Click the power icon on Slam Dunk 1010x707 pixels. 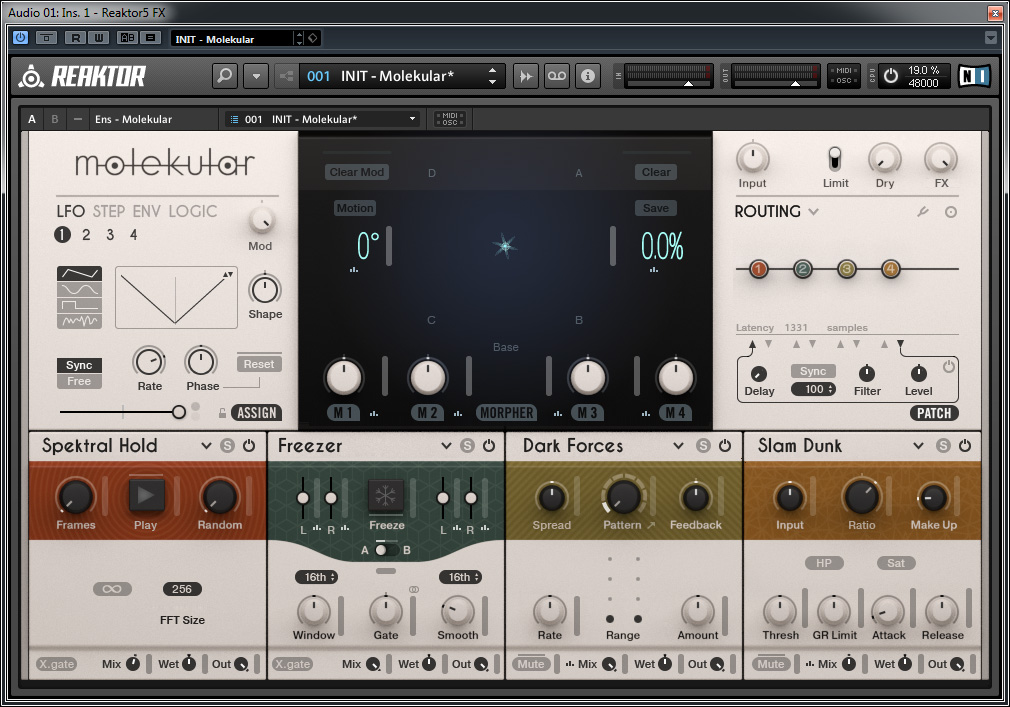pos(966,446)
